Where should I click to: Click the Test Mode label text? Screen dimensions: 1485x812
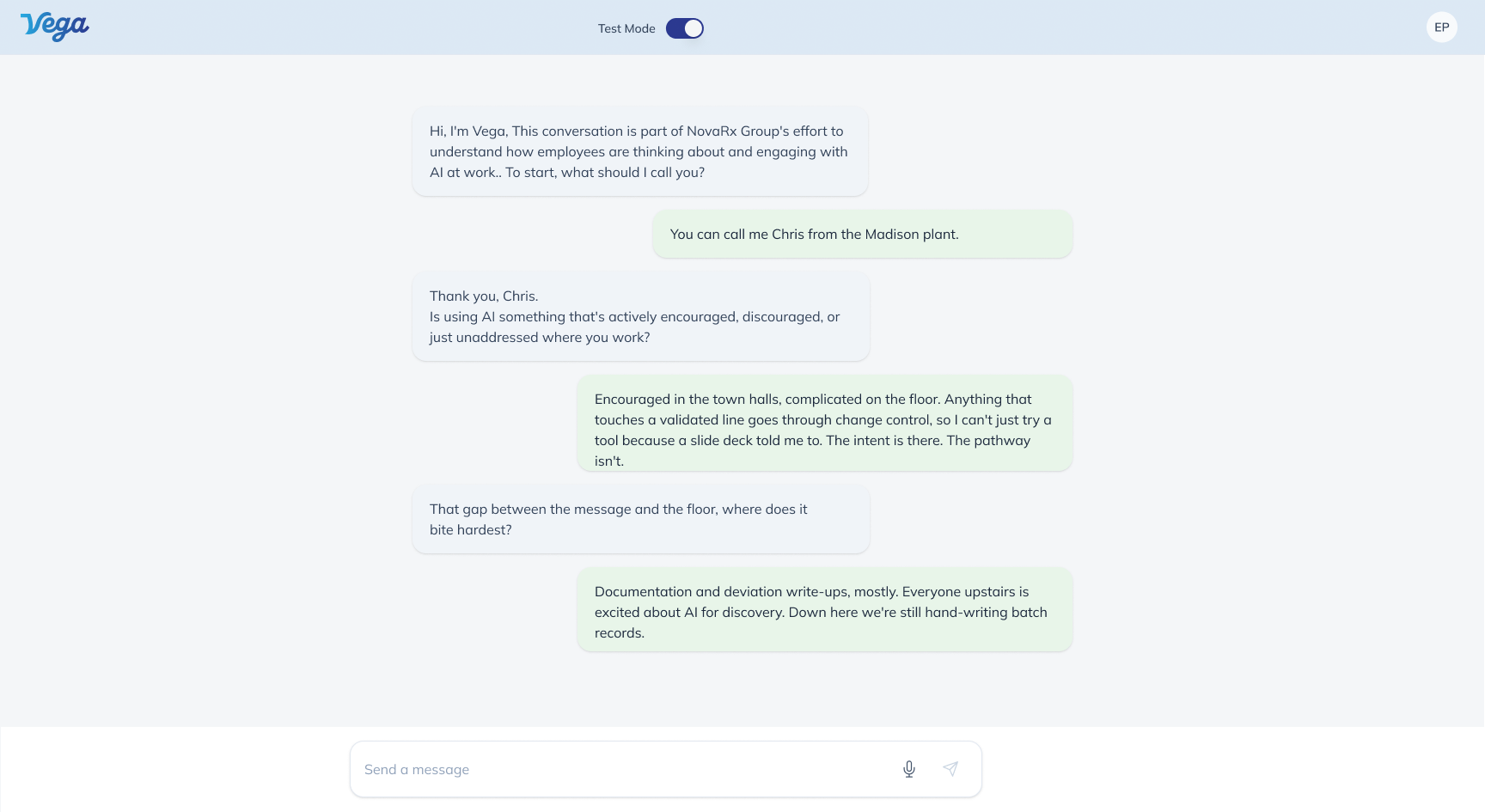[626, 28]
